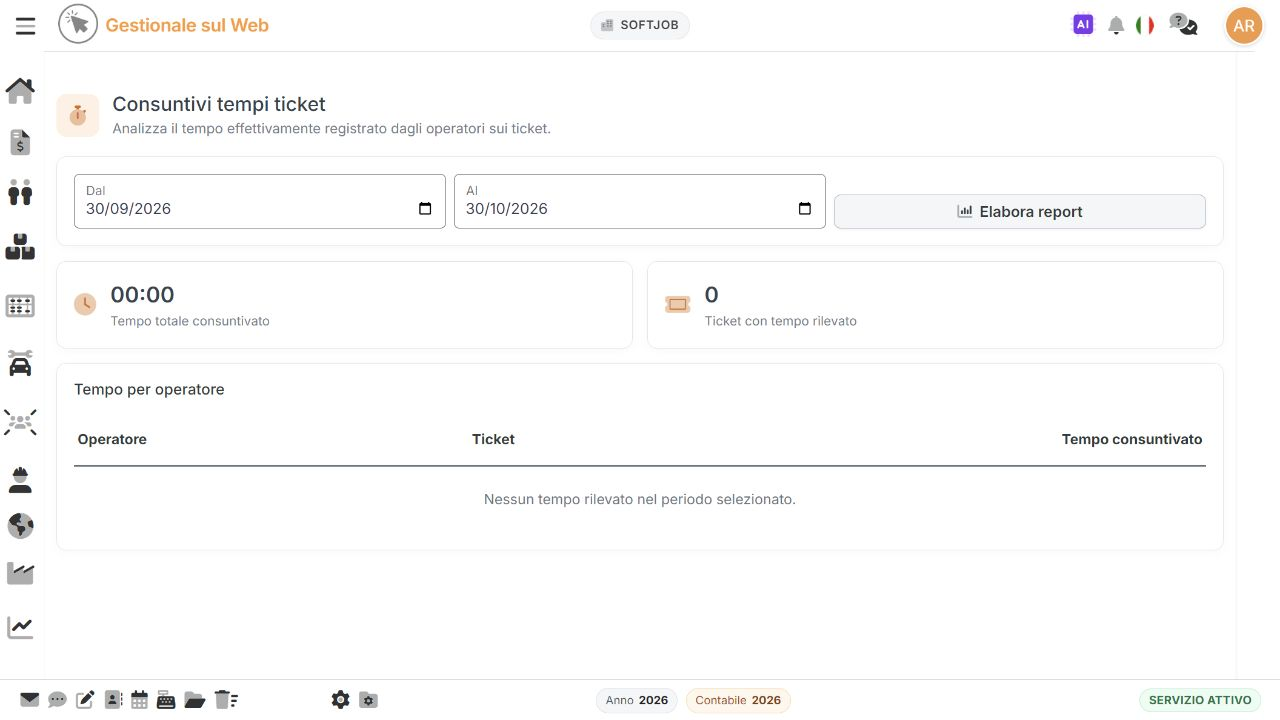Open the AR user avatar menu
The image size is (1280, 720).
[x=1244, y=26]
